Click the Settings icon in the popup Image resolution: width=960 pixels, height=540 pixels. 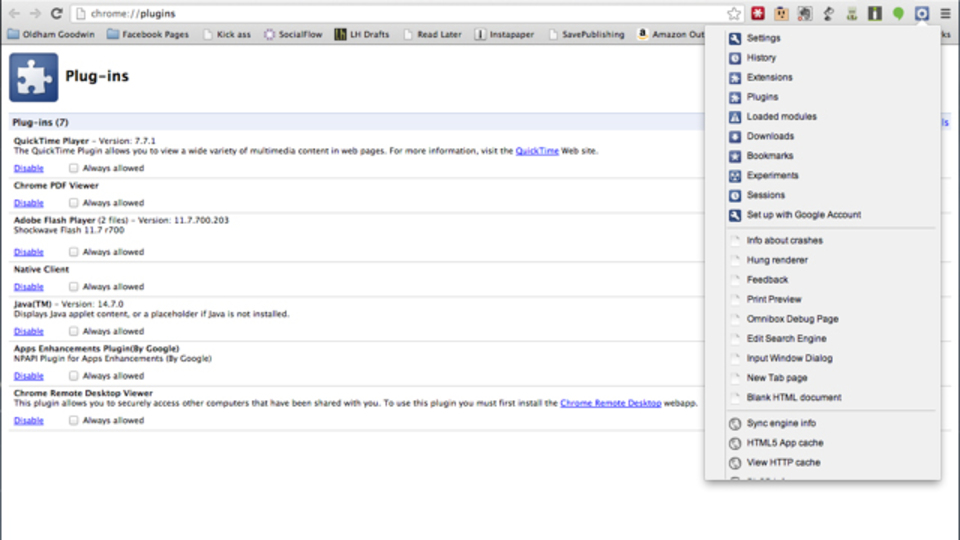coord(735,39)
